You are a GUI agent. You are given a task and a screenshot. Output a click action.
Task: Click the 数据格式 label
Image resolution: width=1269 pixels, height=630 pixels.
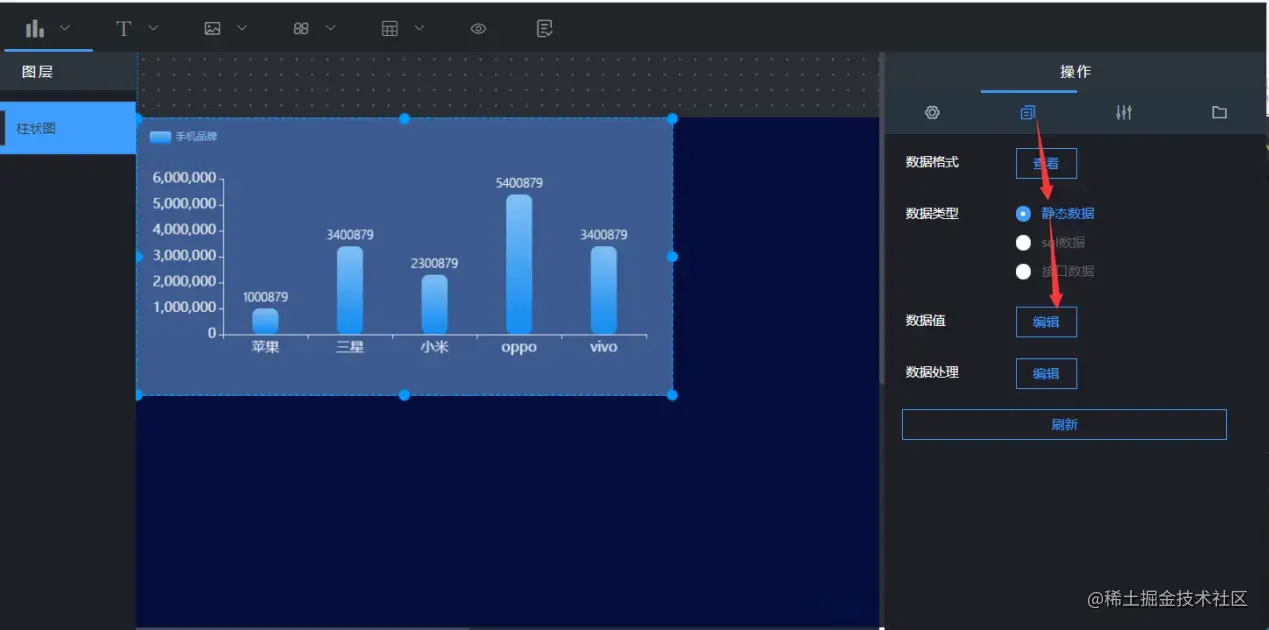click(x=932, y=161)
